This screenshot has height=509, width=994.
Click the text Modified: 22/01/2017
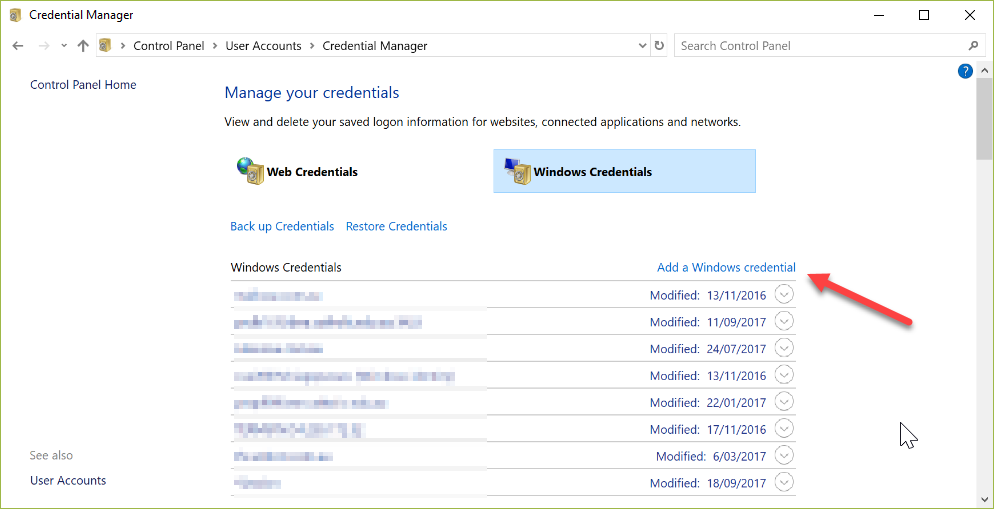708,403
